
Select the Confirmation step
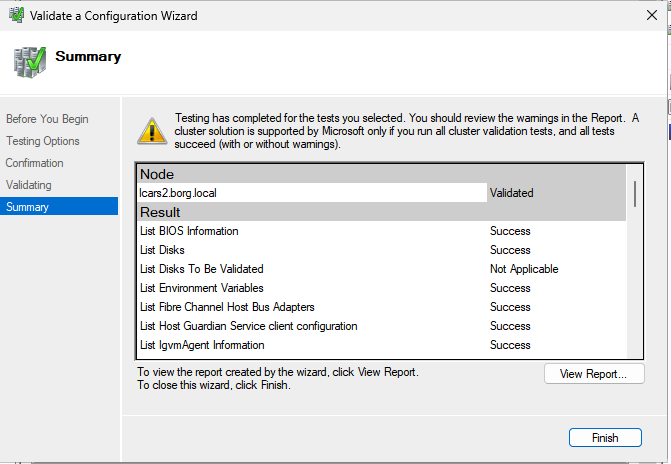(x=34, y=163)
